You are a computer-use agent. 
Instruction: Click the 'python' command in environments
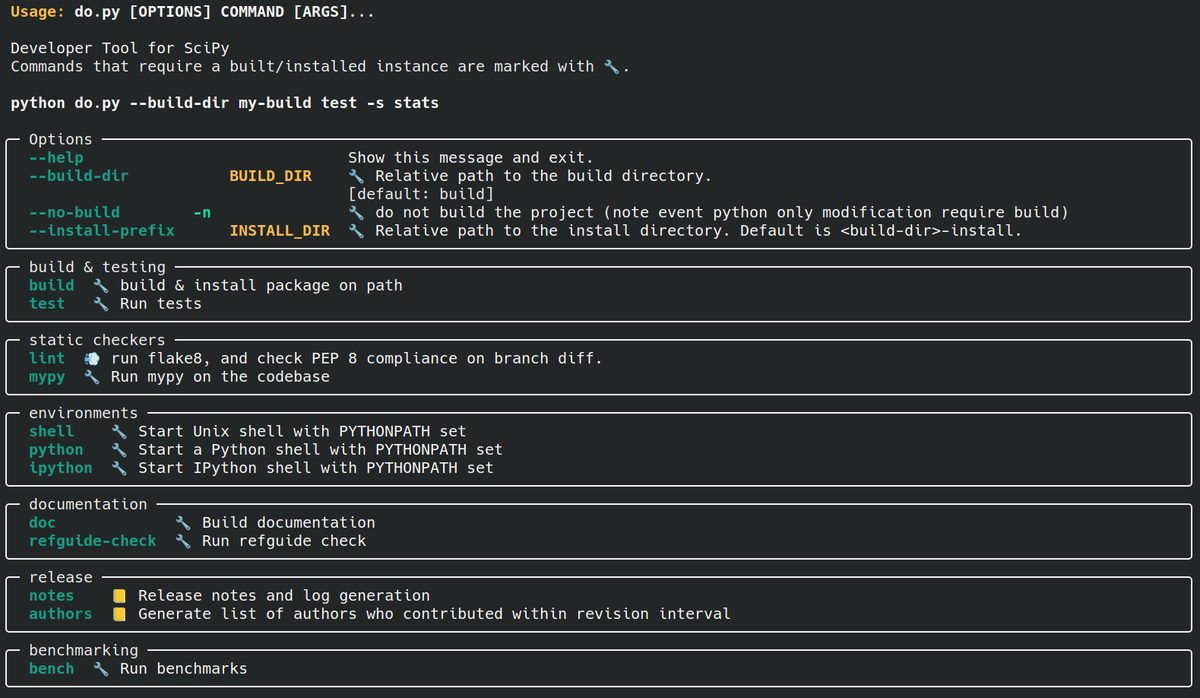(x=56, y=450)
